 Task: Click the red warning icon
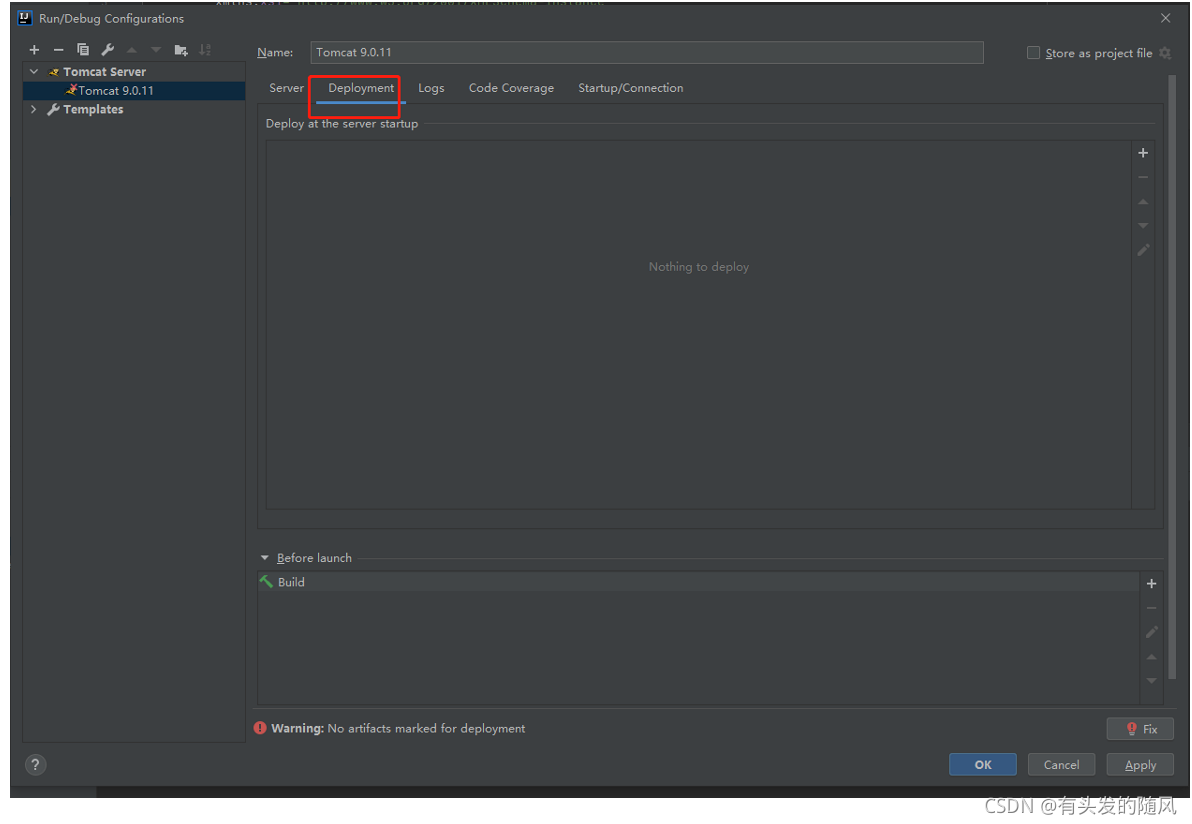pyautogui.click(x=260, y=728)
